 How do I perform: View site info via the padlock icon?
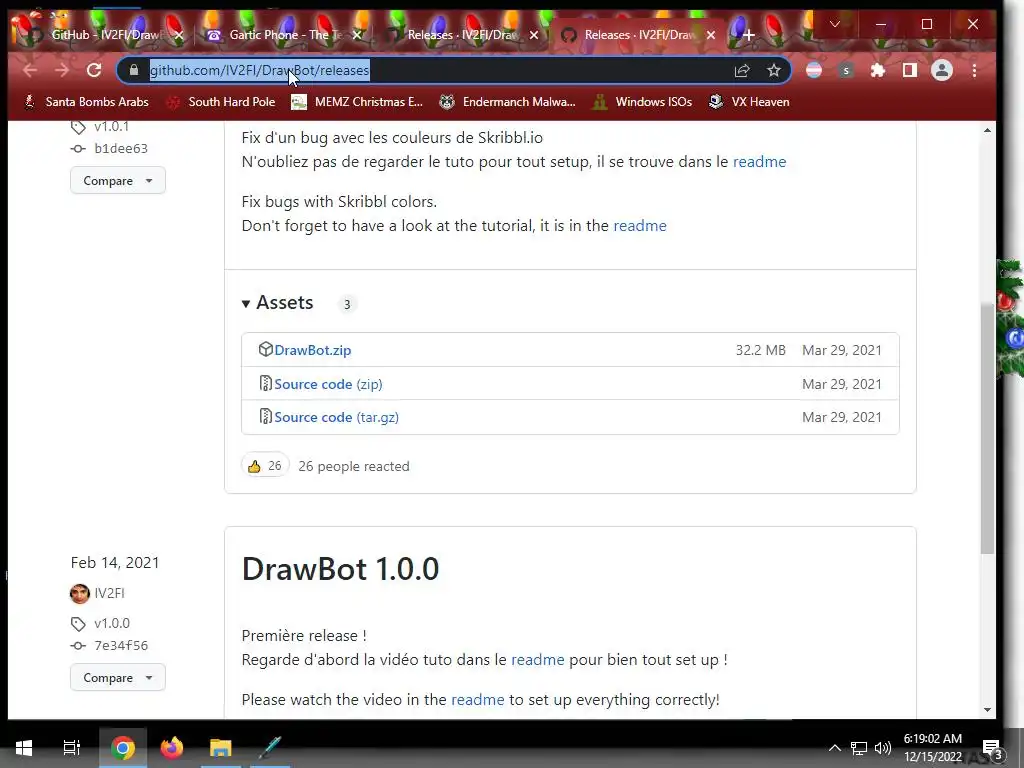[x=134, y=70]
